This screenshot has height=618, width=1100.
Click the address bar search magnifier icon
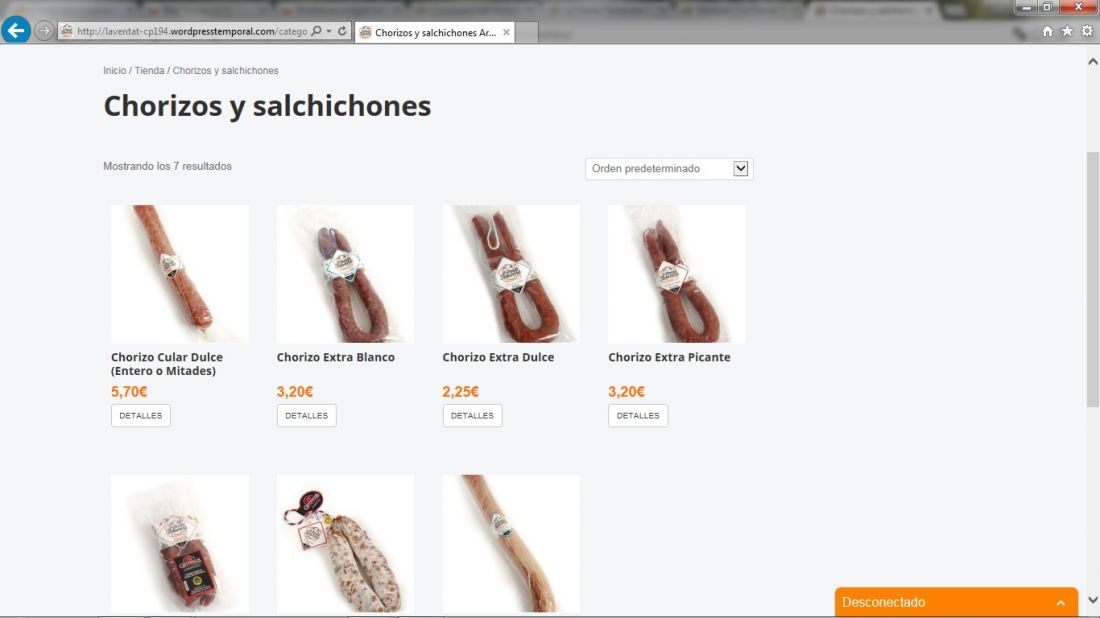316,31
